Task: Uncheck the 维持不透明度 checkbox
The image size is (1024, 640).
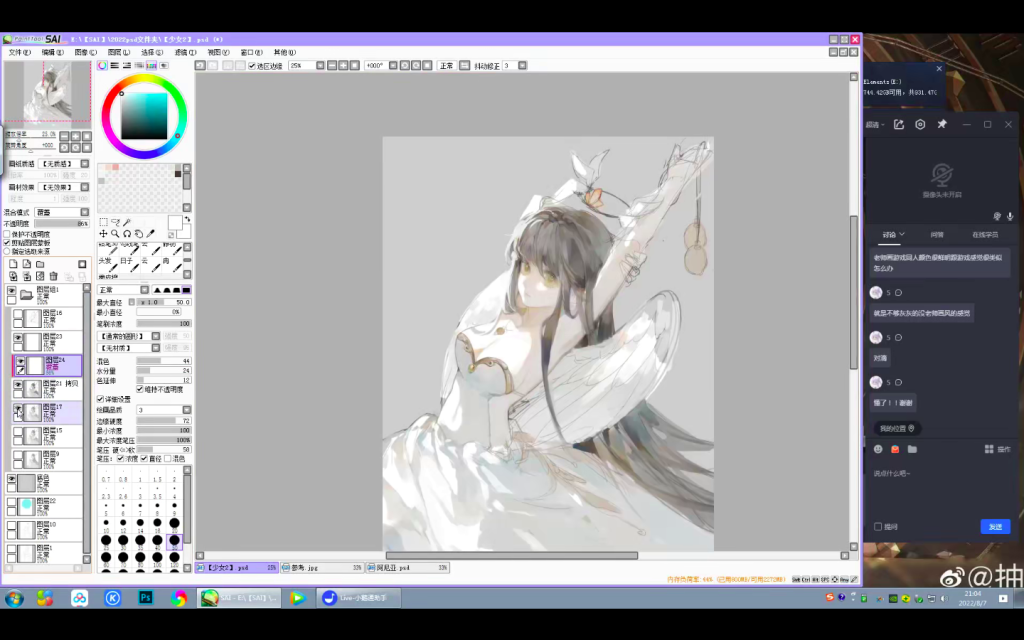Action: [139, 389]
